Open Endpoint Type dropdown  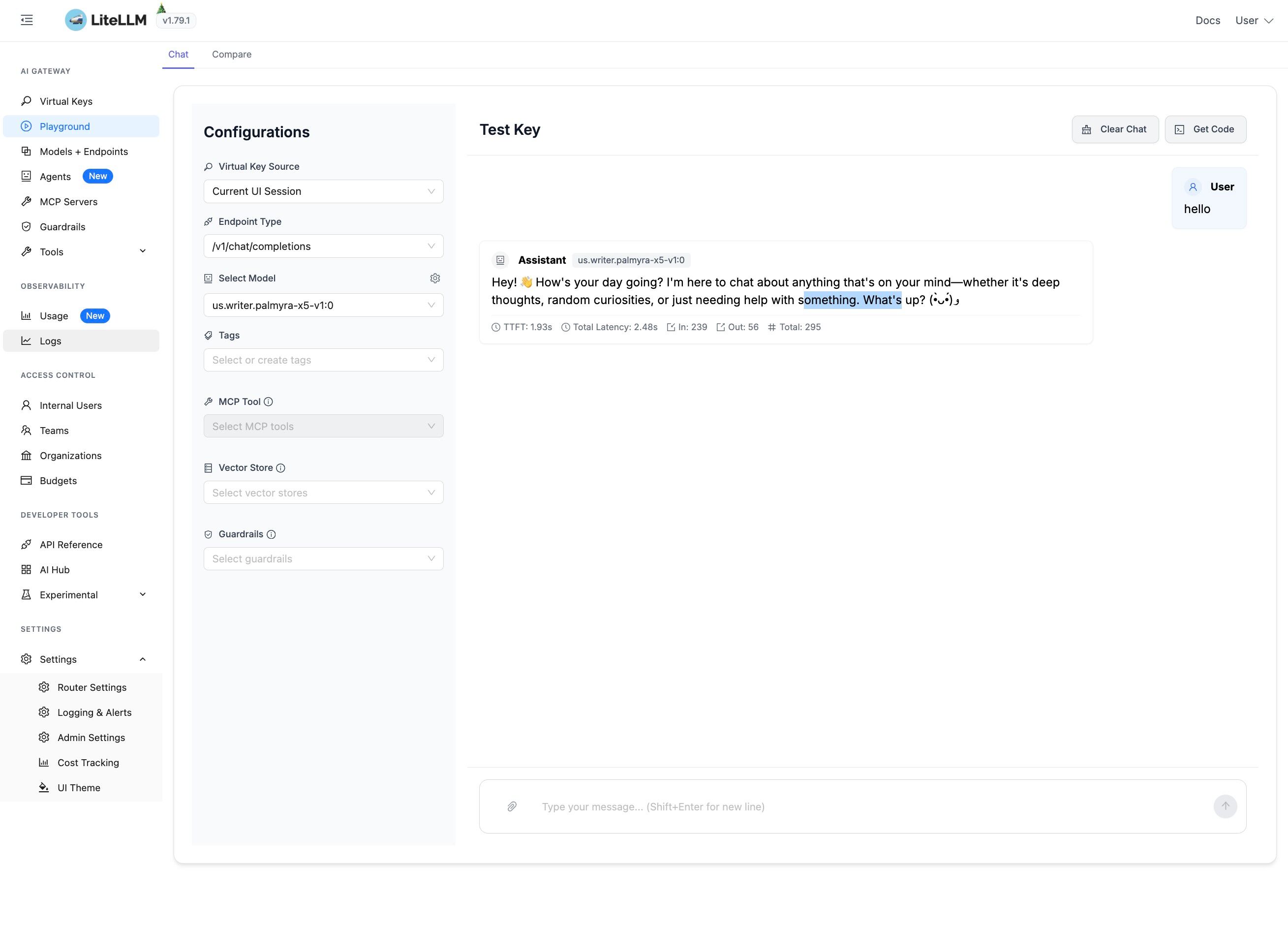[323, 247]
